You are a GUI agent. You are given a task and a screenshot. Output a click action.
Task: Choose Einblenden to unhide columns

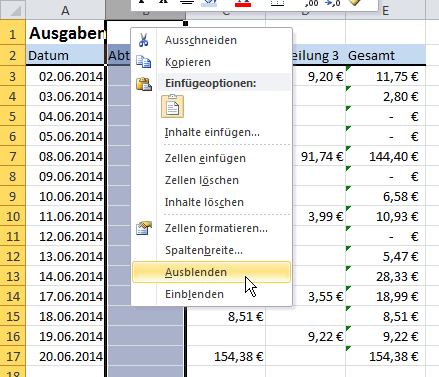click(x=211, y=294)
